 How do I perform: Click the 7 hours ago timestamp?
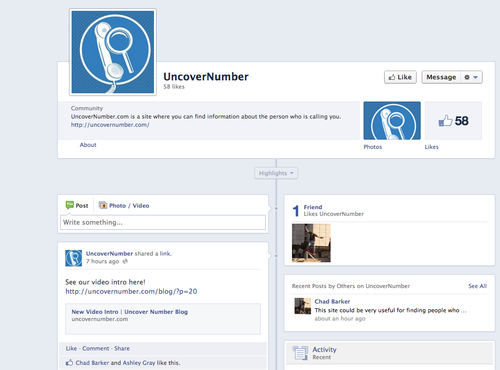(x=102, y=261)
